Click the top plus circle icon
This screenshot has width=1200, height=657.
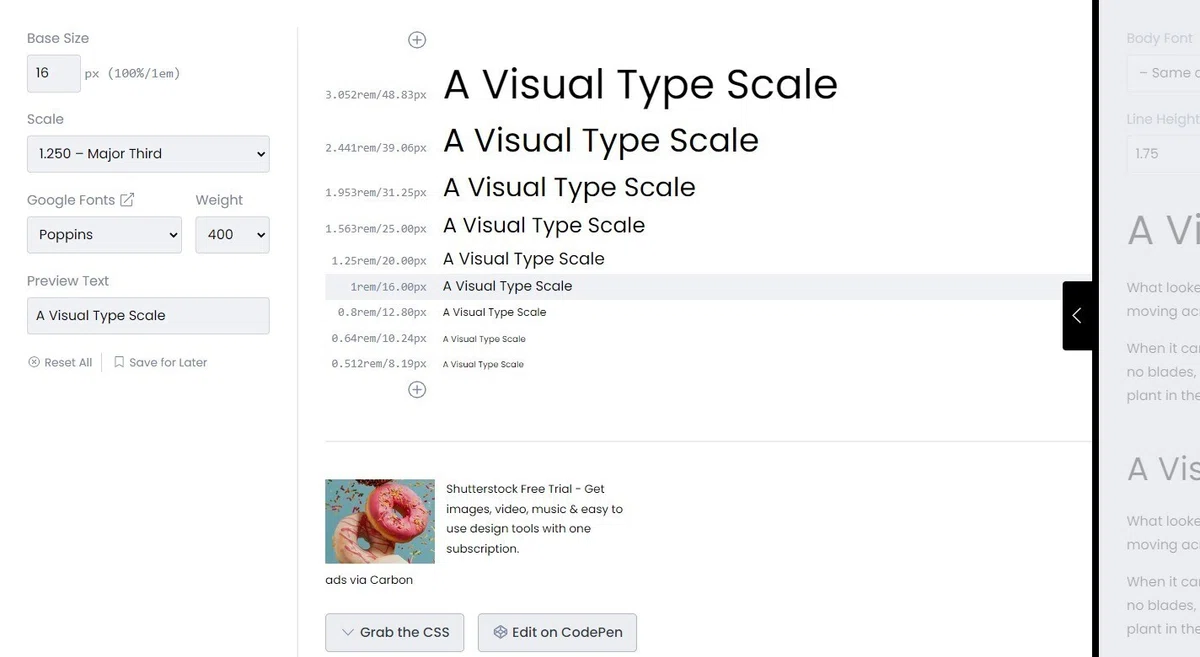coord(417,40)
